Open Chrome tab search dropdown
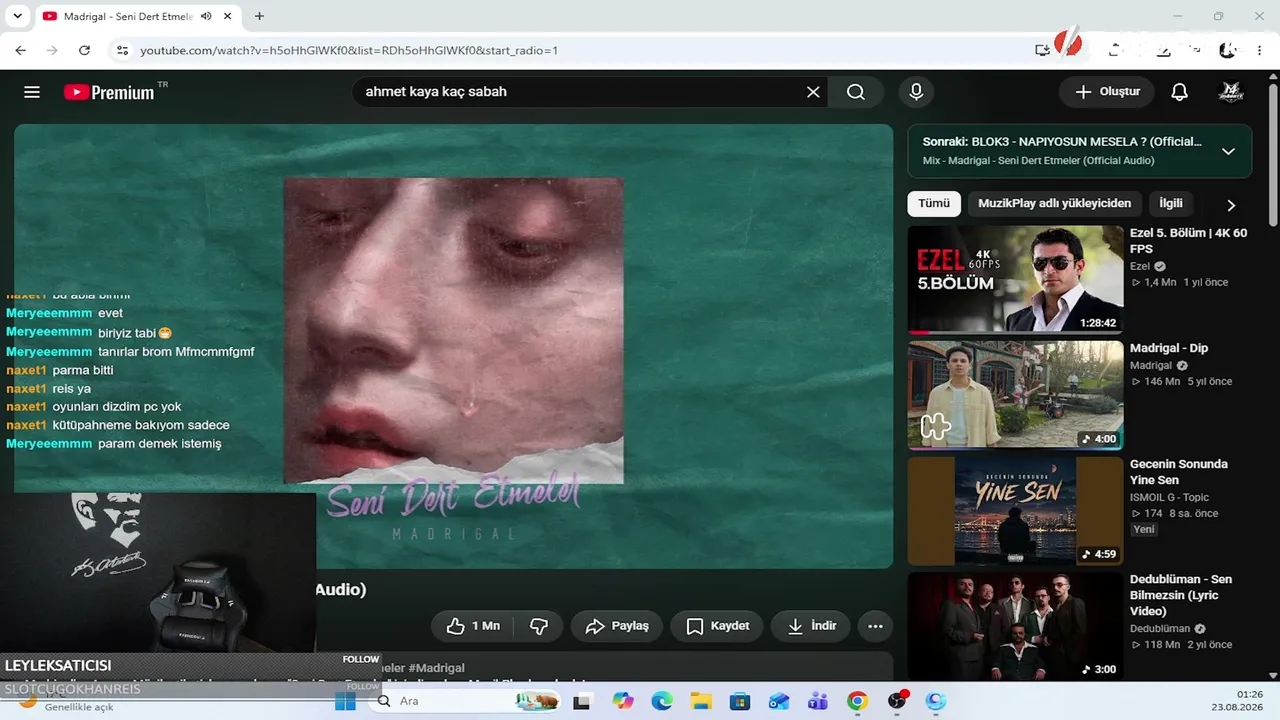This screenshot has height=720, width=1280. (x=17, y=16)
